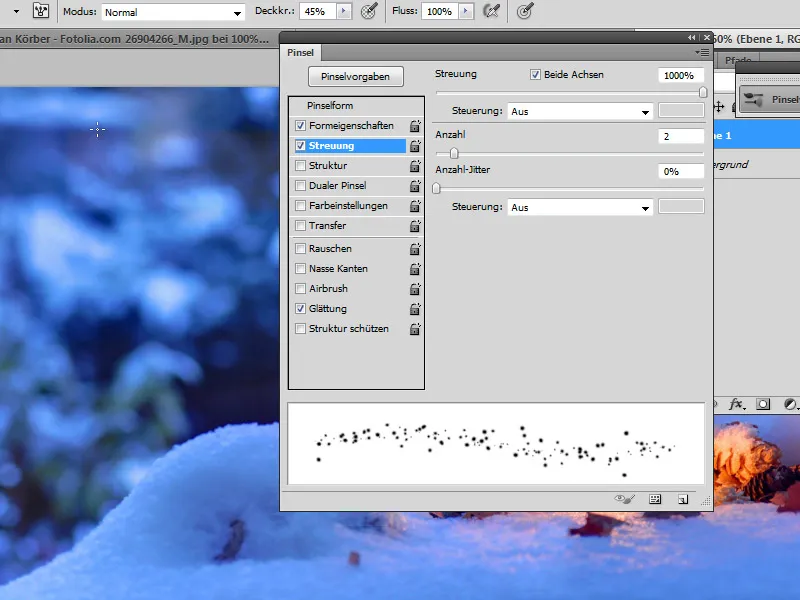Switch to the Fotolia.com 26904266_M.jpg document tab
This screenshot has width=800, height=600.
pos(134,39)
